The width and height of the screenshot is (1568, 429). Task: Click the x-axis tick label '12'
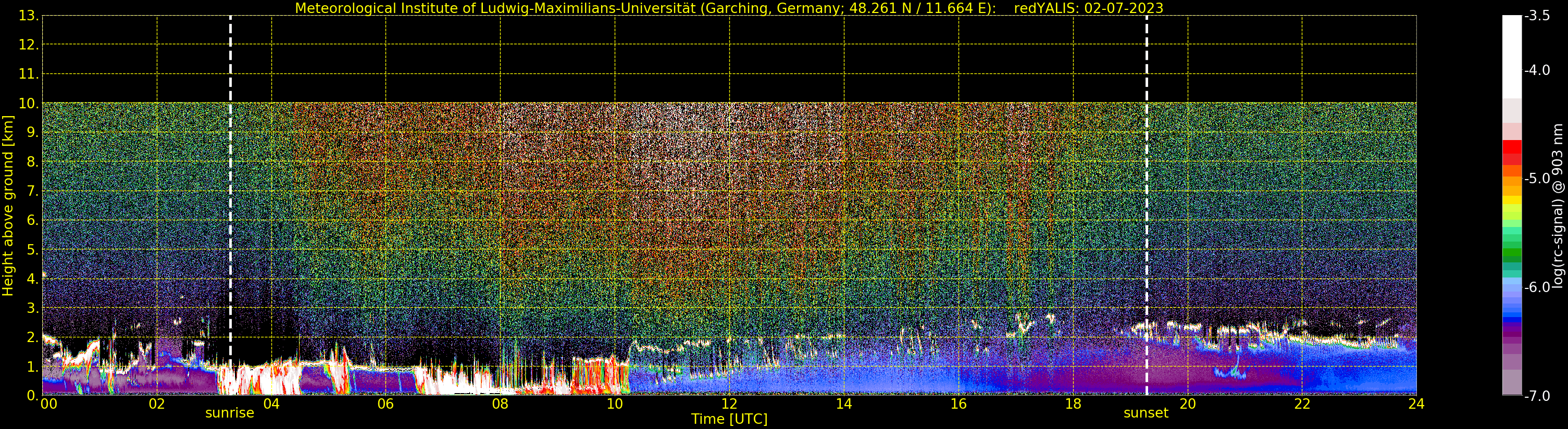pos(729,404)
